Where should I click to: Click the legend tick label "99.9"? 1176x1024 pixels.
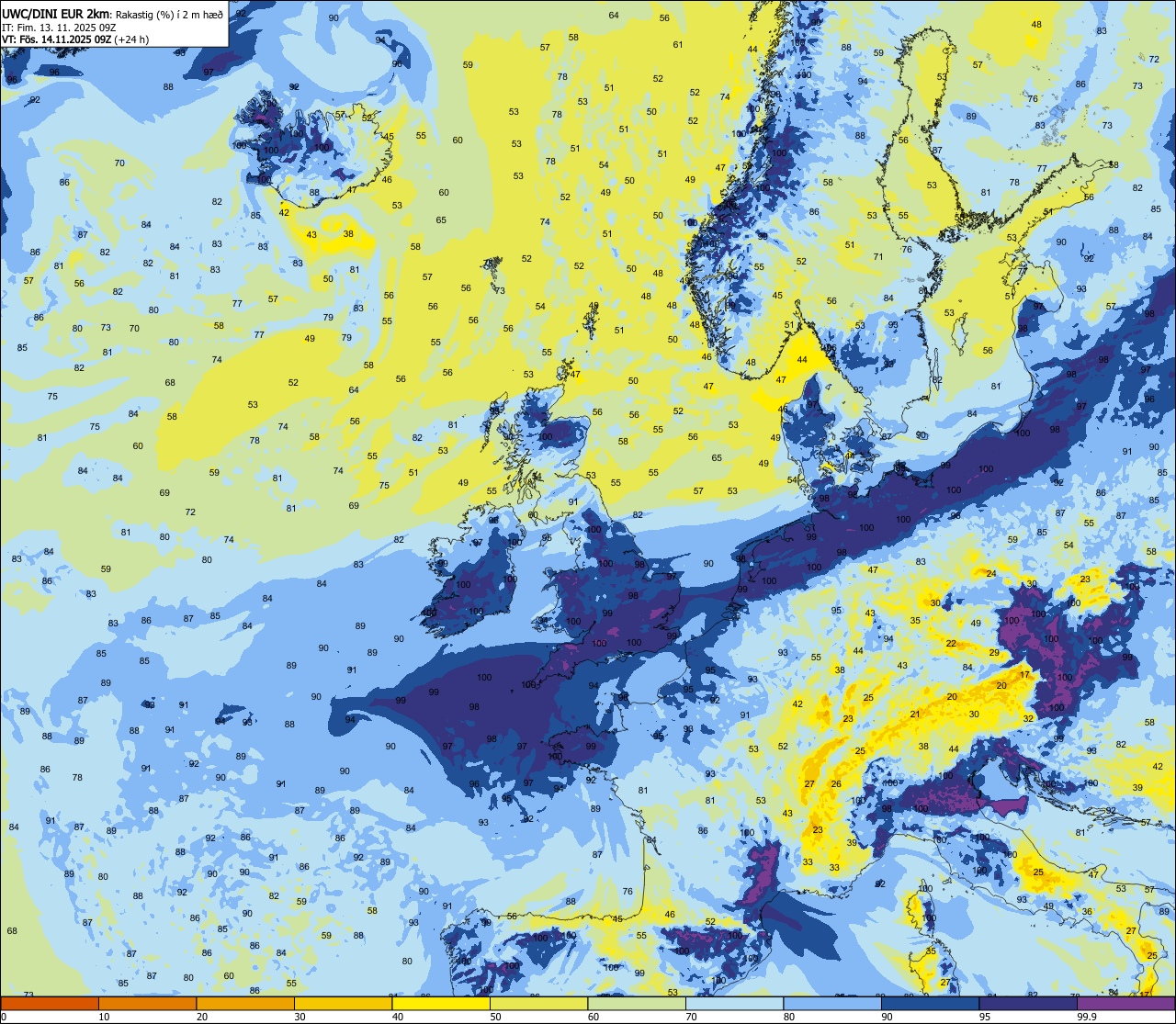click(x=1088, y=1017)
